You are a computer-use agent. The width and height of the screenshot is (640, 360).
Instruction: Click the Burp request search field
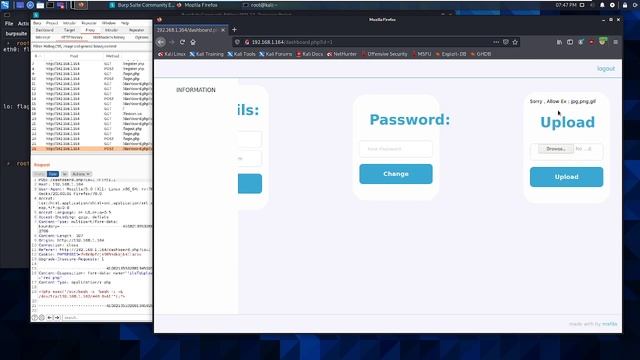click(x=107, y=318)
